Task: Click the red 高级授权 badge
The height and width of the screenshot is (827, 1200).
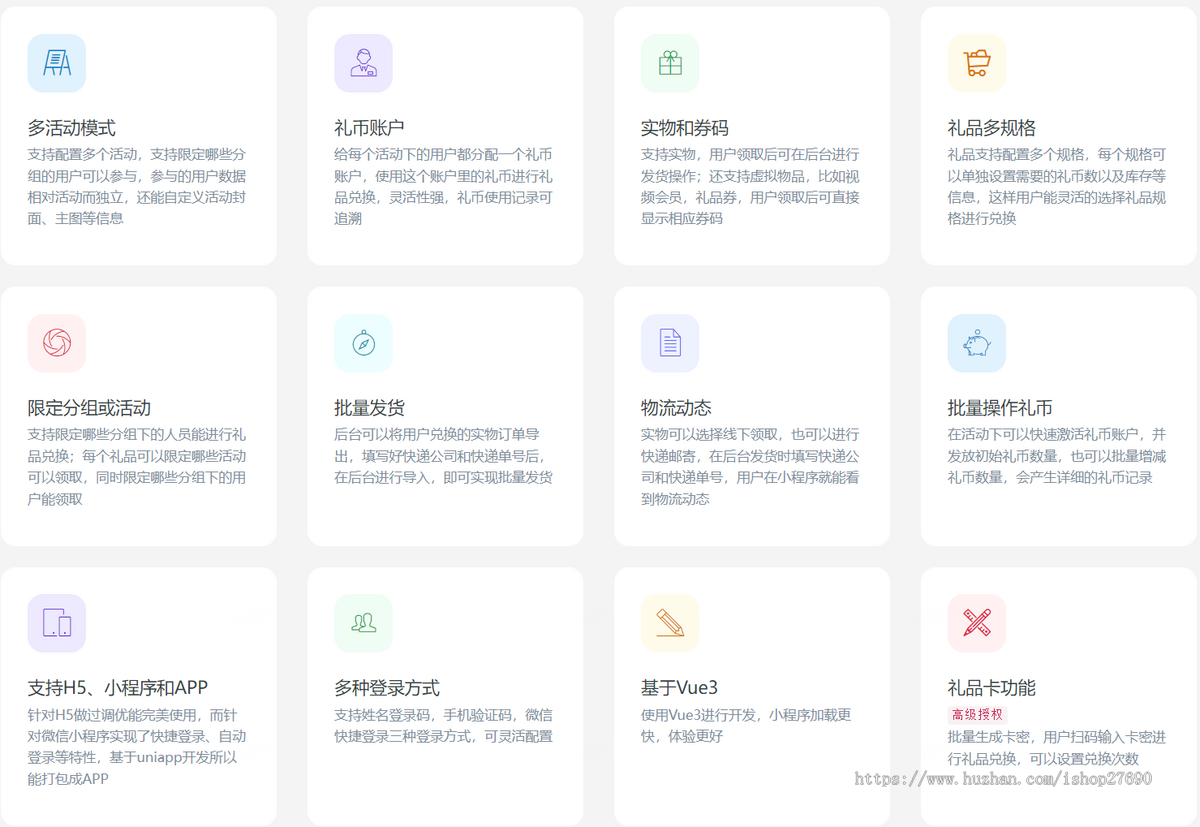Action: click(x=977, y=714)
